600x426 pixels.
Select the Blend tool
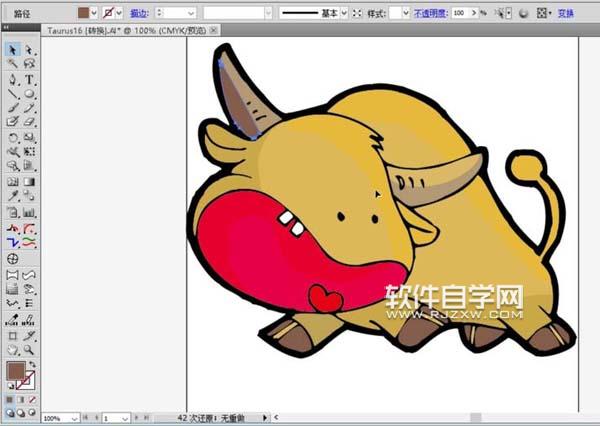pos(29,196)
